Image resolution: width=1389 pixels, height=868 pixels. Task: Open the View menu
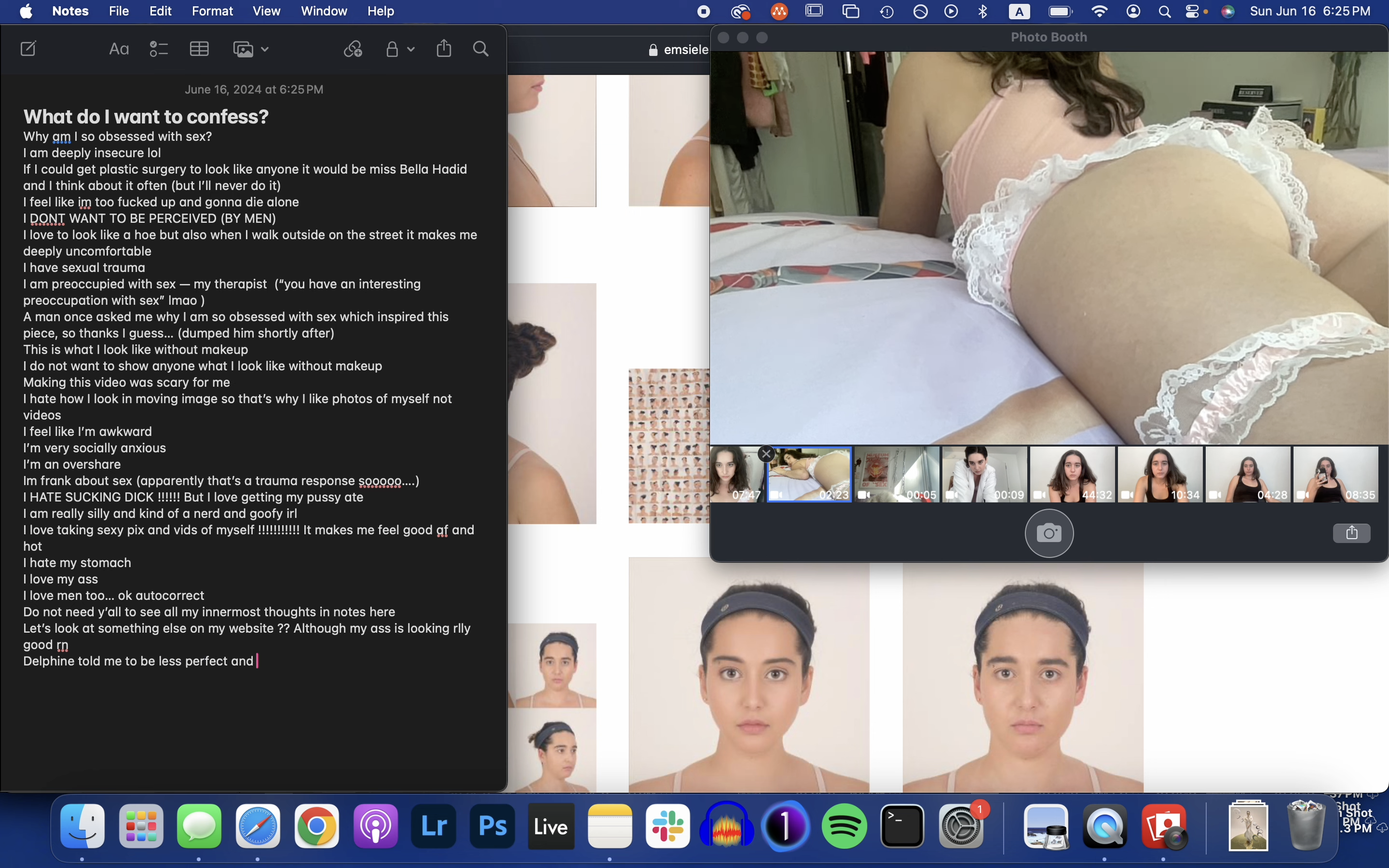click(266, 12)
